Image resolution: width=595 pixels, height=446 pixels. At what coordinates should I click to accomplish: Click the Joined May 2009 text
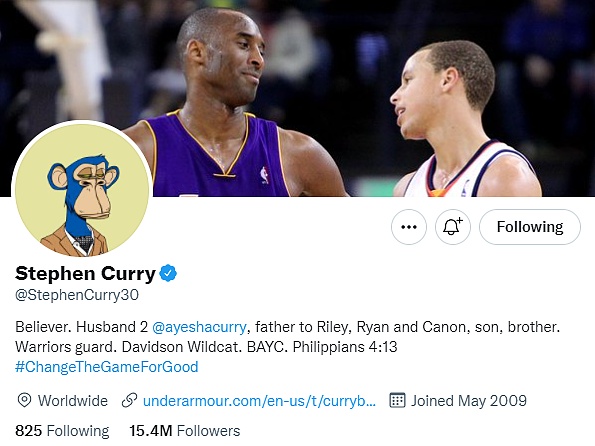[469, 401]
